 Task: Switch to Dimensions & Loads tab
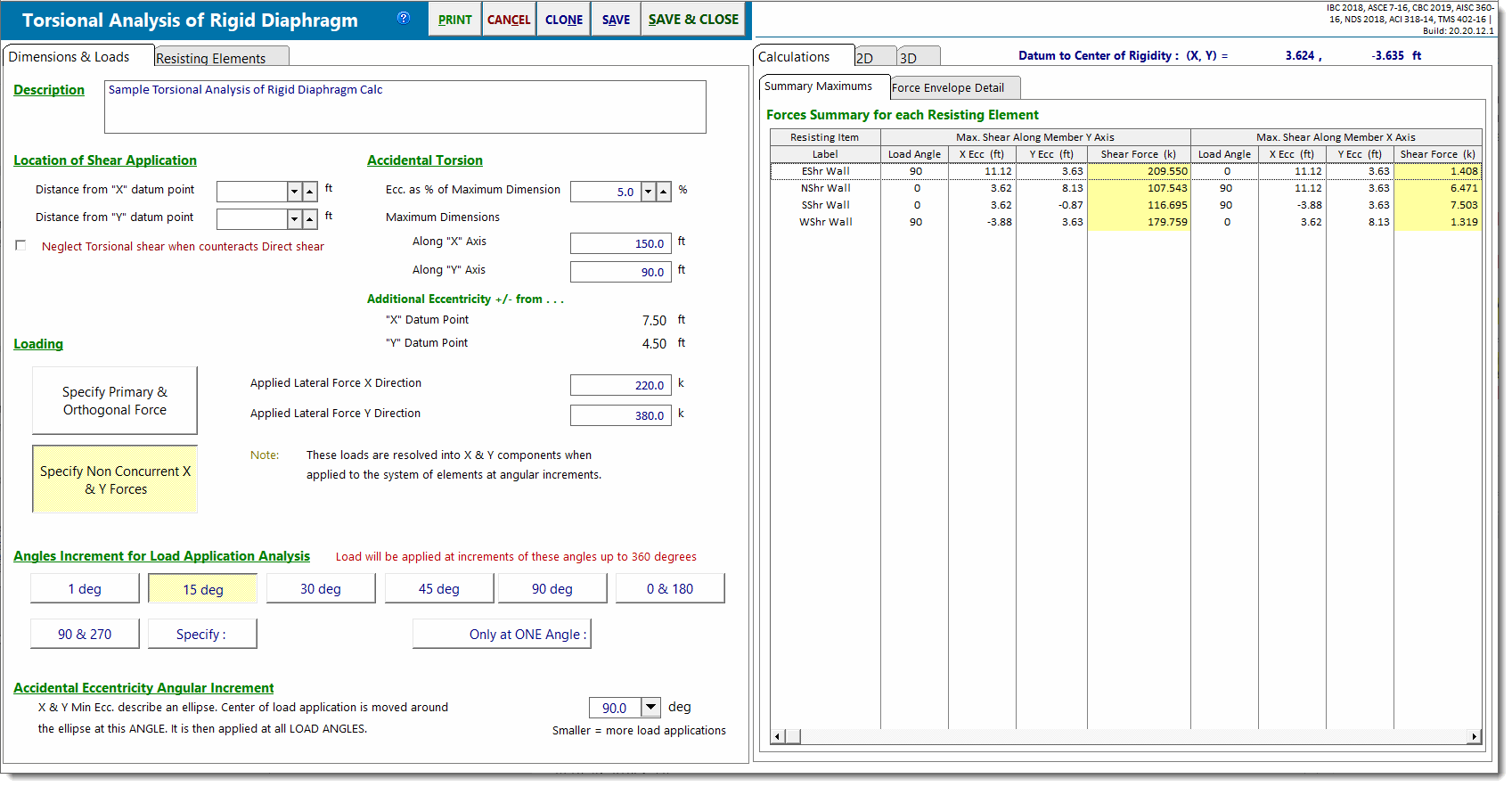78,56
